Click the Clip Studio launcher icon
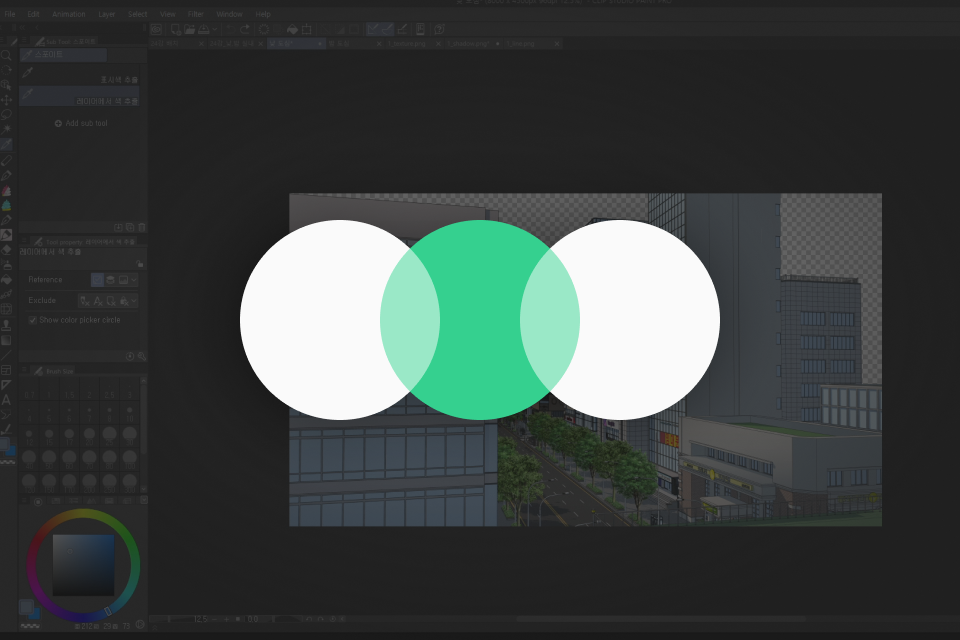960x640 pixels. [156, 29]
